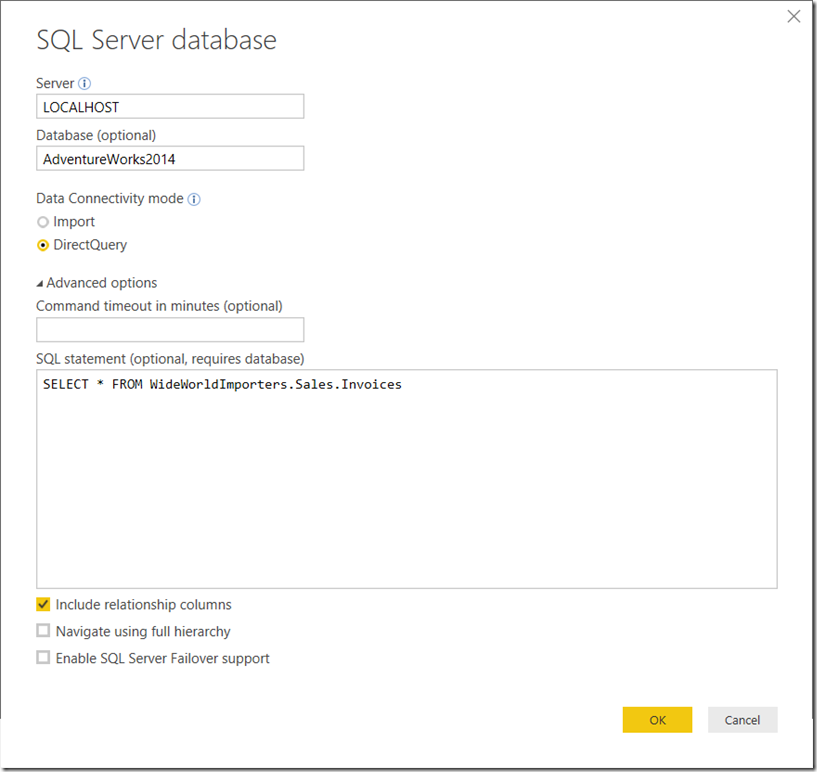Cancel the SQL Server database dialog

(x=742, y=720)
